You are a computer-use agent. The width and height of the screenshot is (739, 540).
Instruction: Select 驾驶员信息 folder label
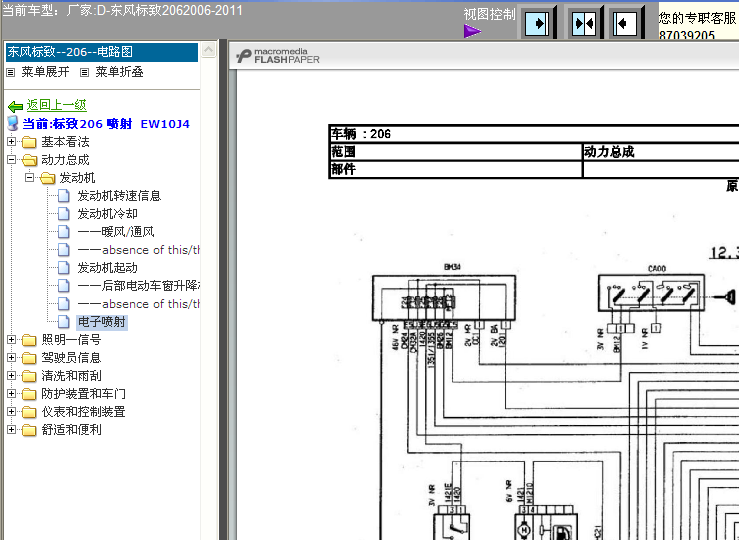click(x=71, y=358)
